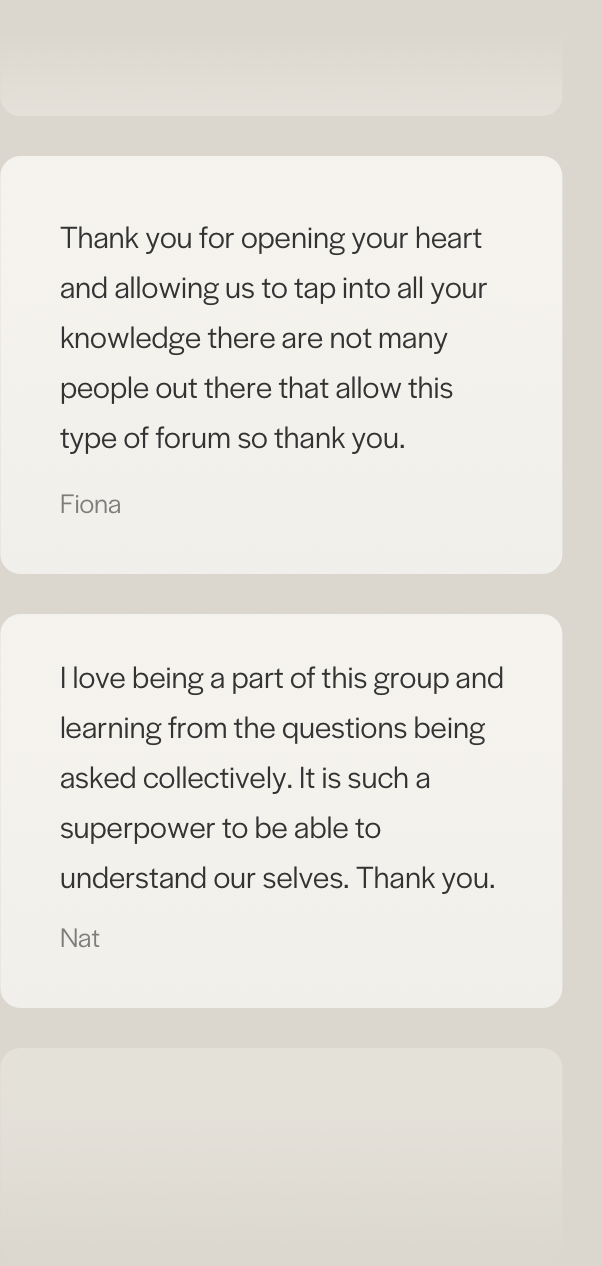Click the line "learning from the questions being"
602x1266 pixels.
tap(272, 729)
